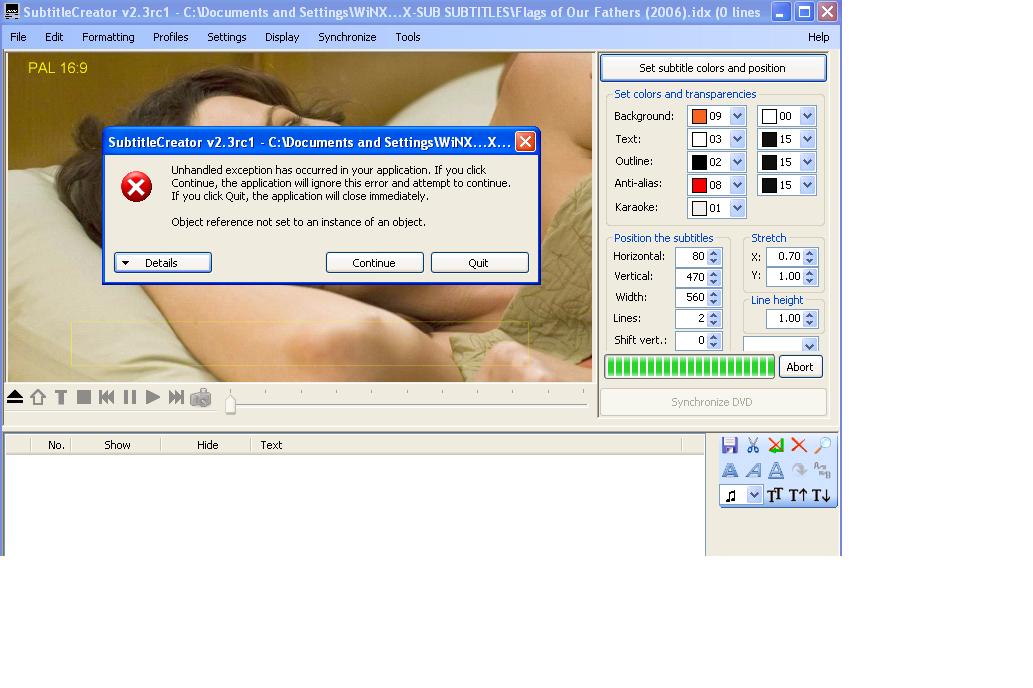Delete using the plain red X icon

(x=799, y=445)
